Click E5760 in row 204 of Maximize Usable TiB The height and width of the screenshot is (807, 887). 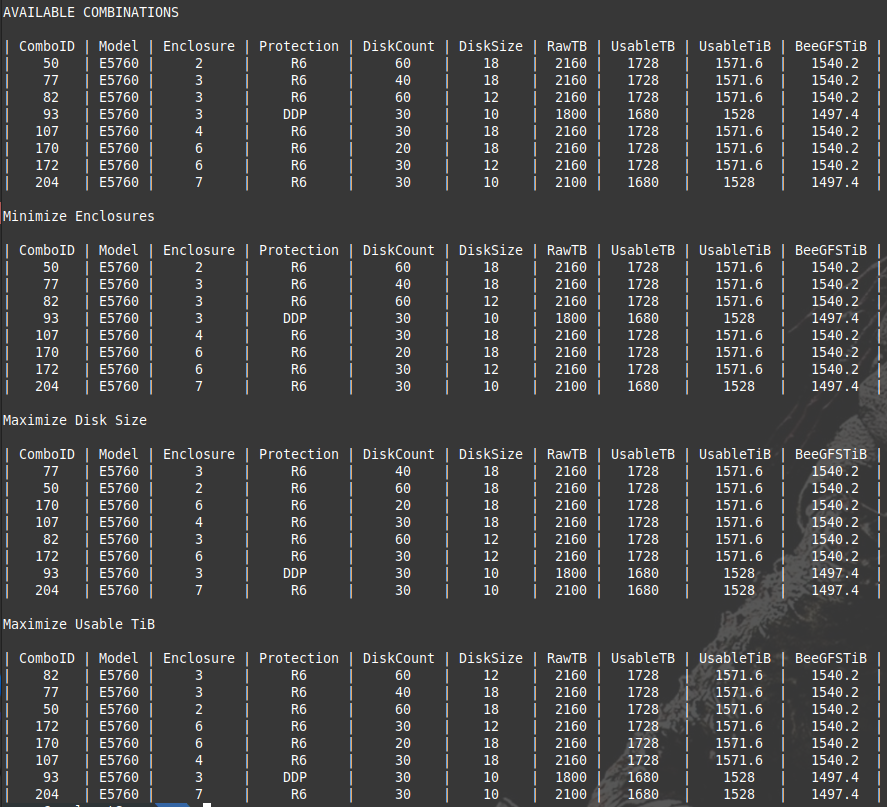tap(119, 795)
